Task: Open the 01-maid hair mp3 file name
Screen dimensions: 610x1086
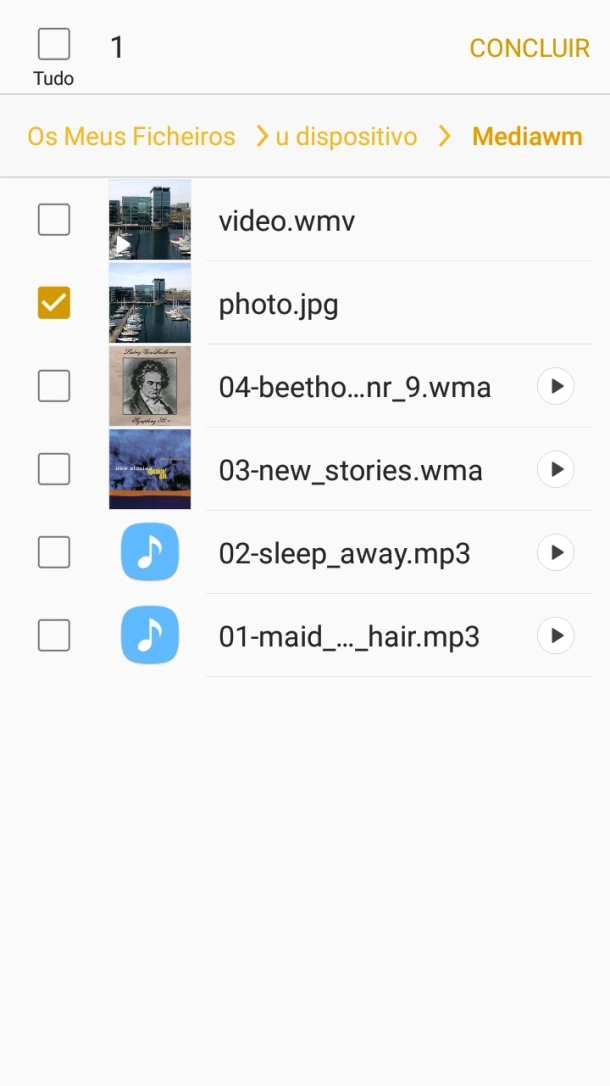Action: click(349, 636)
